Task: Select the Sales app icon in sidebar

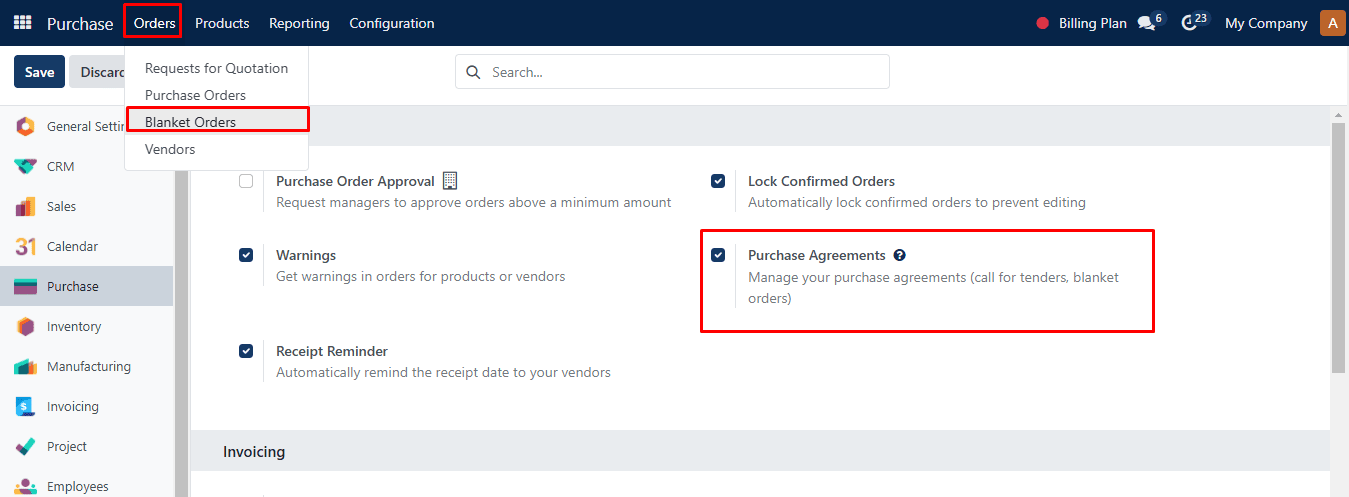Action: (x=26, y=206)
